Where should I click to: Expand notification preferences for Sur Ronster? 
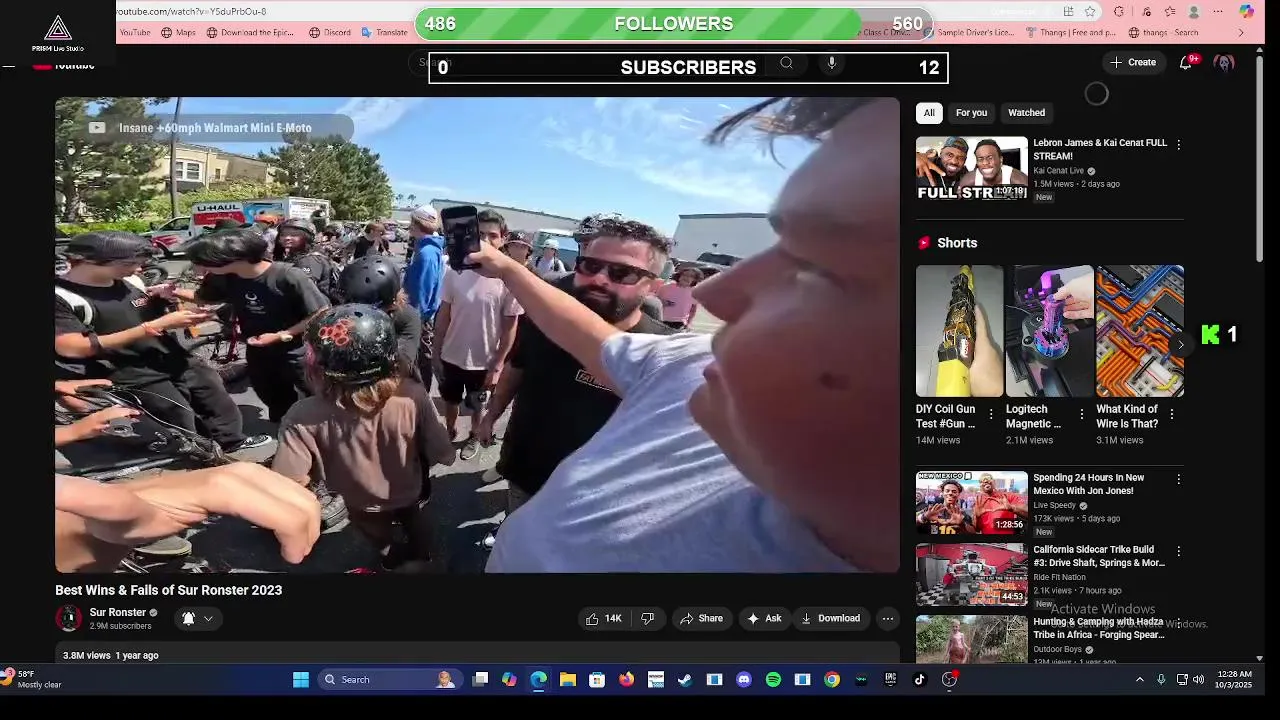click(197, 618)
